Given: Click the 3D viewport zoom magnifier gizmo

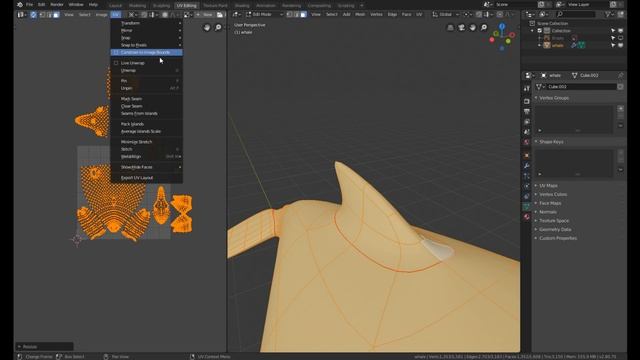Looking at the screenshot, I should pos(484,27).
